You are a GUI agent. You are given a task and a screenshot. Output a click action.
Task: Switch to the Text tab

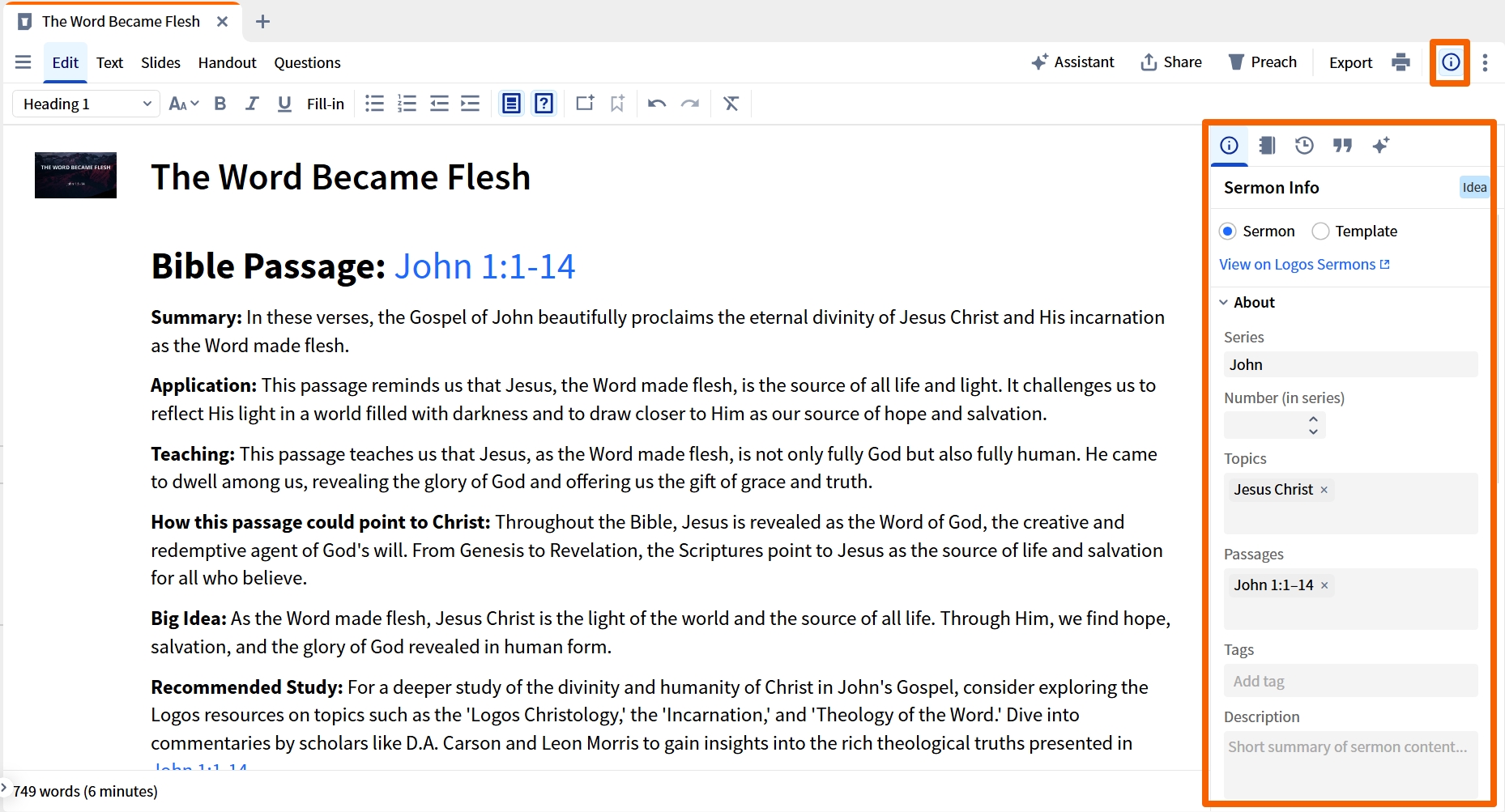point(109,62)
